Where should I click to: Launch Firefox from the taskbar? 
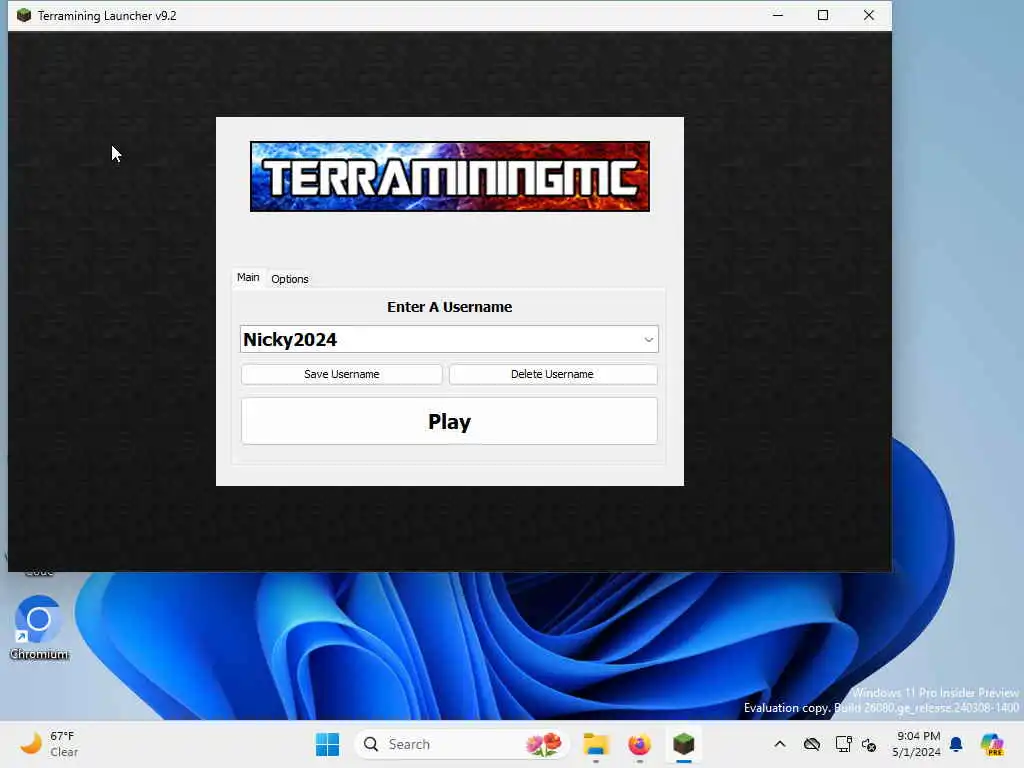point(639,744)
